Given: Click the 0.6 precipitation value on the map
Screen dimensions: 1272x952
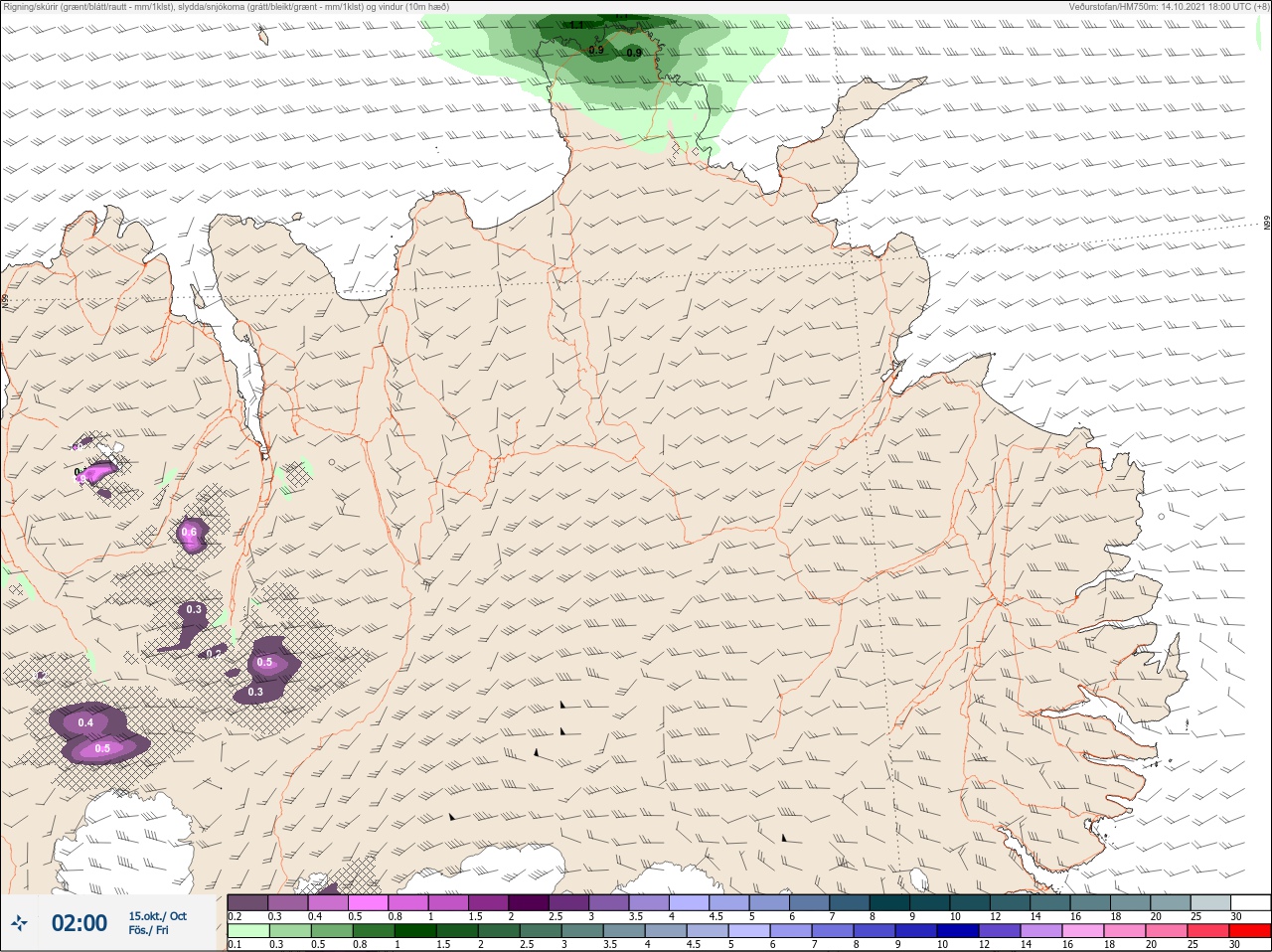Looking at the screenshot, I should point(189,533).
